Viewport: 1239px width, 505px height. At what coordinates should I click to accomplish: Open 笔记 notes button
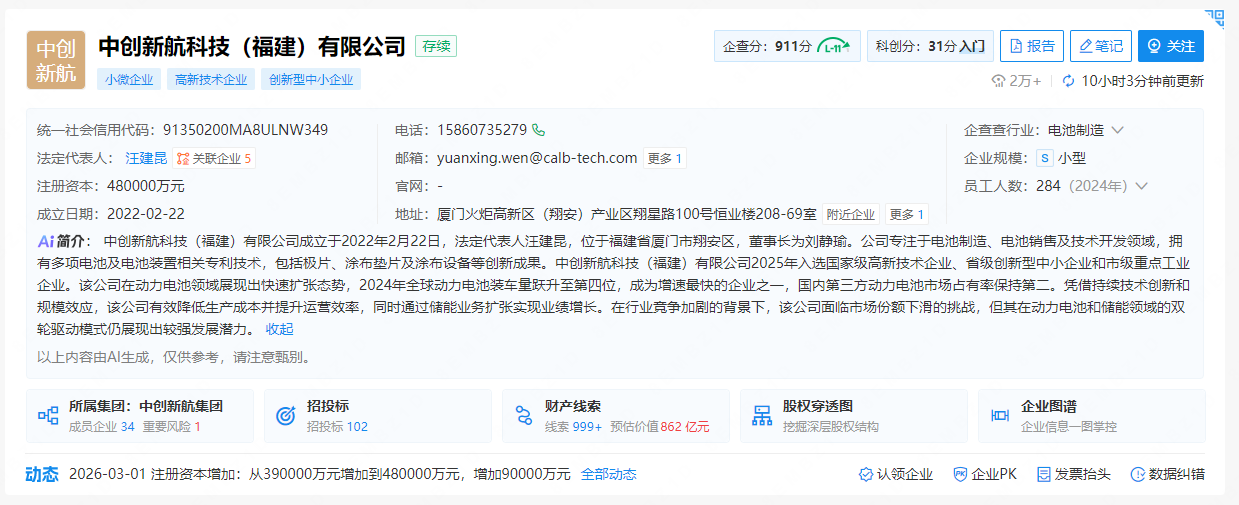point(1099,46)
